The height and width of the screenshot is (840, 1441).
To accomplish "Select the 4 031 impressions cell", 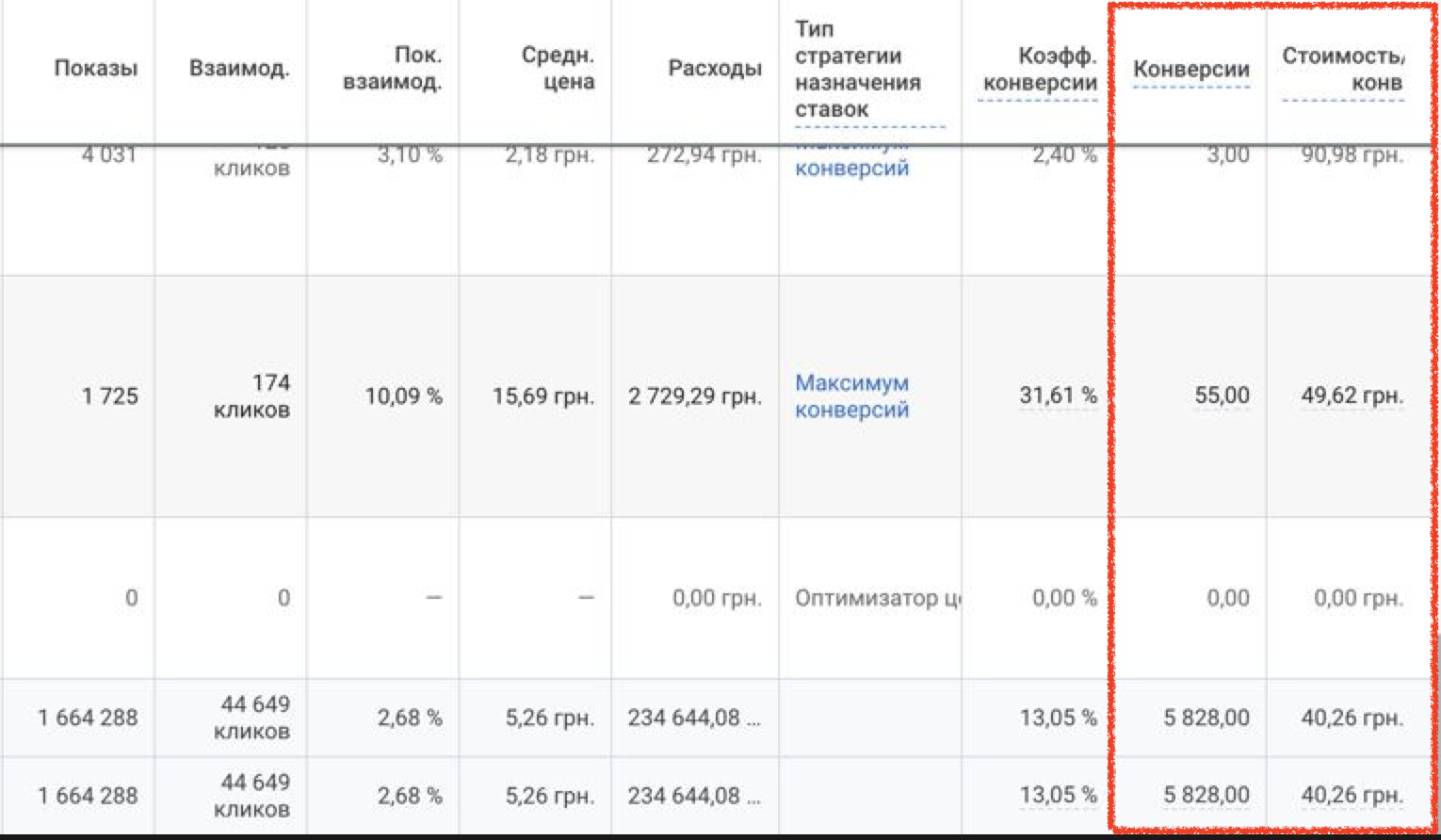I will (109, 155).
